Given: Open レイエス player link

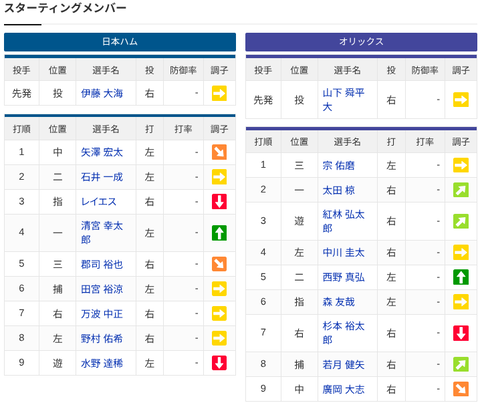Looking at the screenshot, I should pos(99,202).
